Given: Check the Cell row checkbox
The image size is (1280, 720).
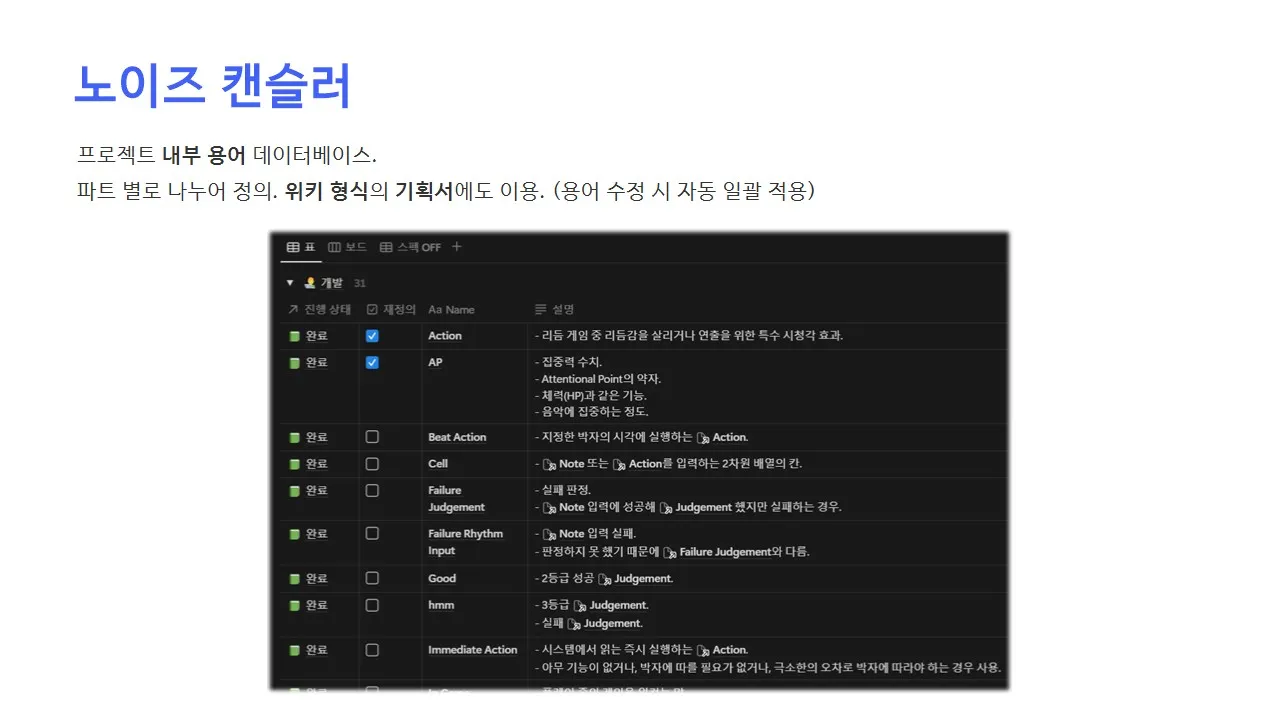Looking at the screenshot, I should [x=372, y=464].
